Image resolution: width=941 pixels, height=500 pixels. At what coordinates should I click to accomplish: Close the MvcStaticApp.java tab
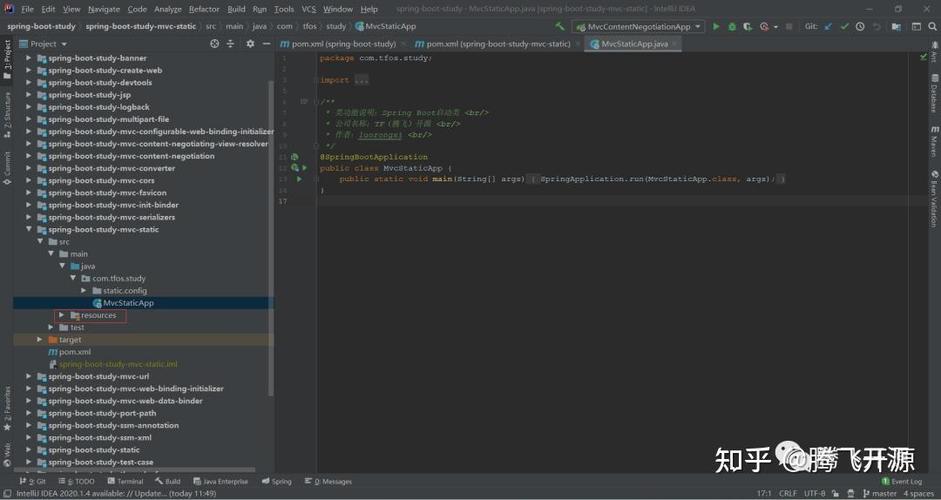[x=675, y=44]
